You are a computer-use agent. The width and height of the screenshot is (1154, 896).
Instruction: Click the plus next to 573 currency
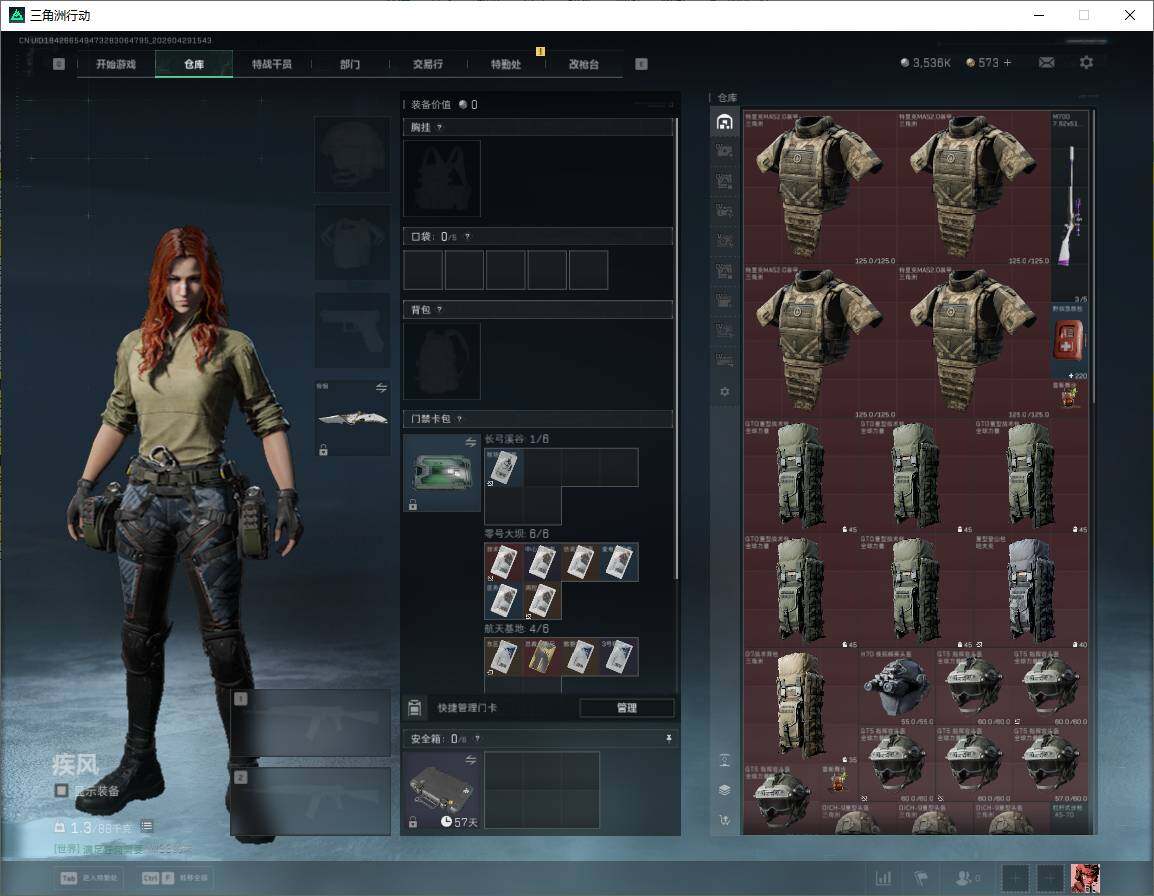coord(1007,63)
